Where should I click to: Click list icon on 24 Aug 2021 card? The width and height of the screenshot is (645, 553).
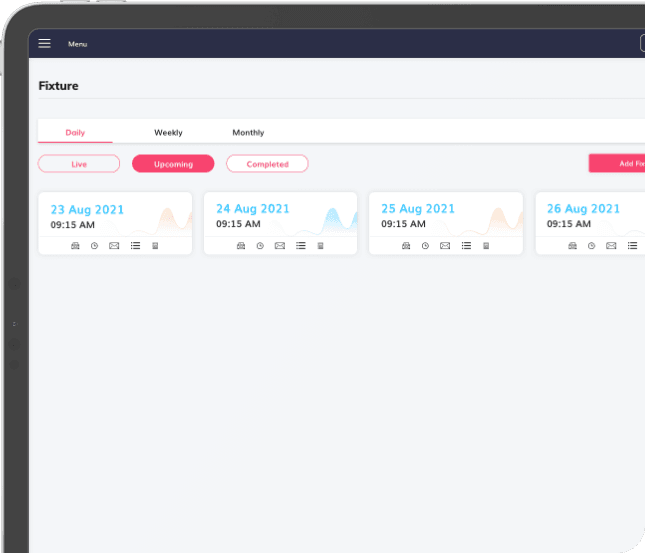click(300, 245)
